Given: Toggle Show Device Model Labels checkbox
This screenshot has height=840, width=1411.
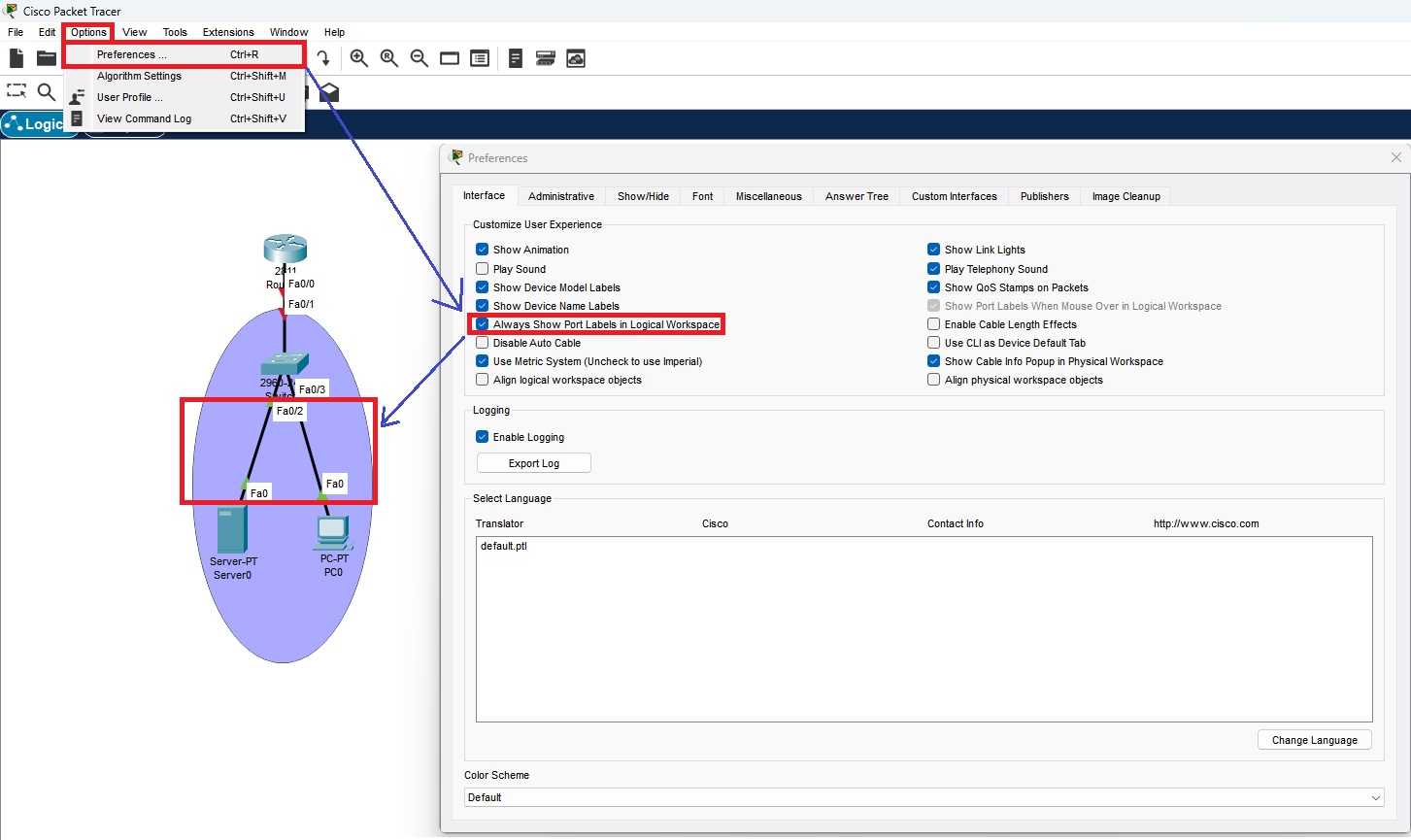Looking at the screenshot, I should pyautogui.click(x=483, y=287).
